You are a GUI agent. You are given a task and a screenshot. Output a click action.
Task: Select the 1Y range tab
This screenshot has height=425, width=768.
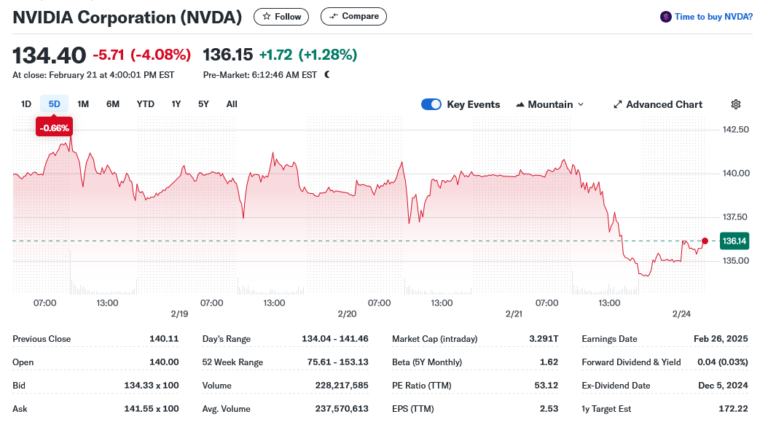point(176,104)
